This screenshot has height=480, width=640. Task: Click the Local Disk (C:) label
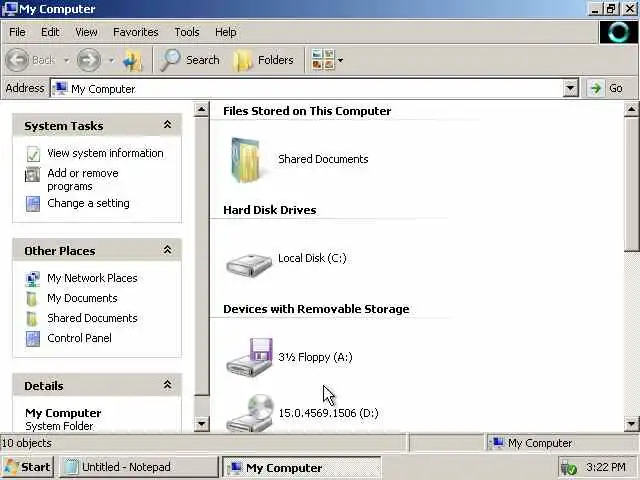[312, 258]
